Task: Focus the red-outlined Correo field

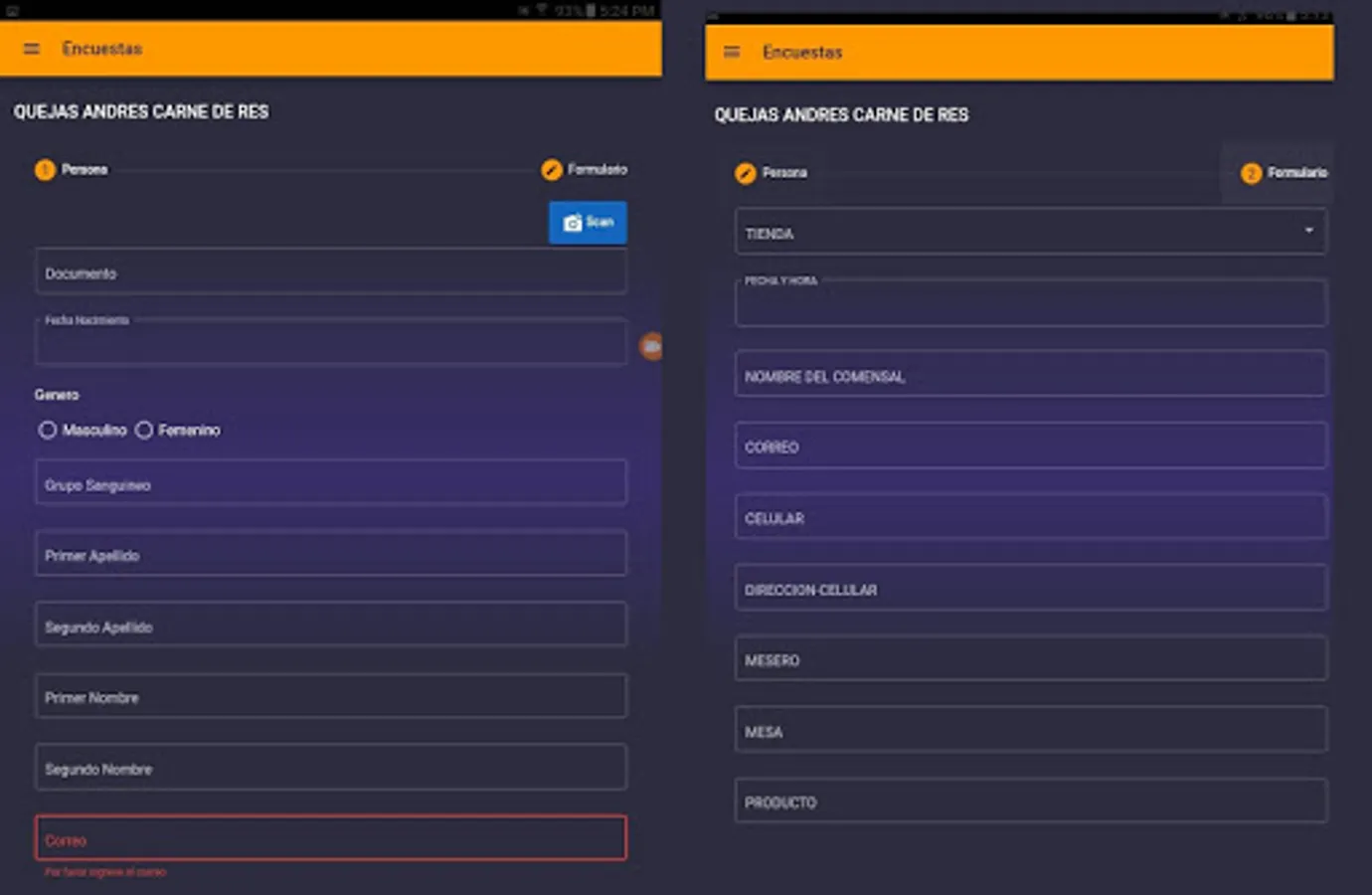Action: [331, 838]
